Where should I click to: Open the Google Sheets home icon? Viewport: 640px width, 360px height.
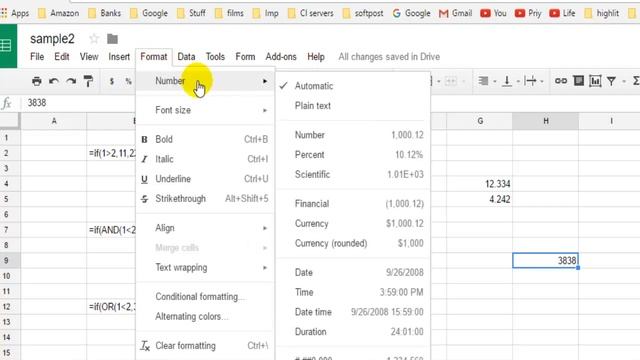pyautogui.click(x=7, y=45)
